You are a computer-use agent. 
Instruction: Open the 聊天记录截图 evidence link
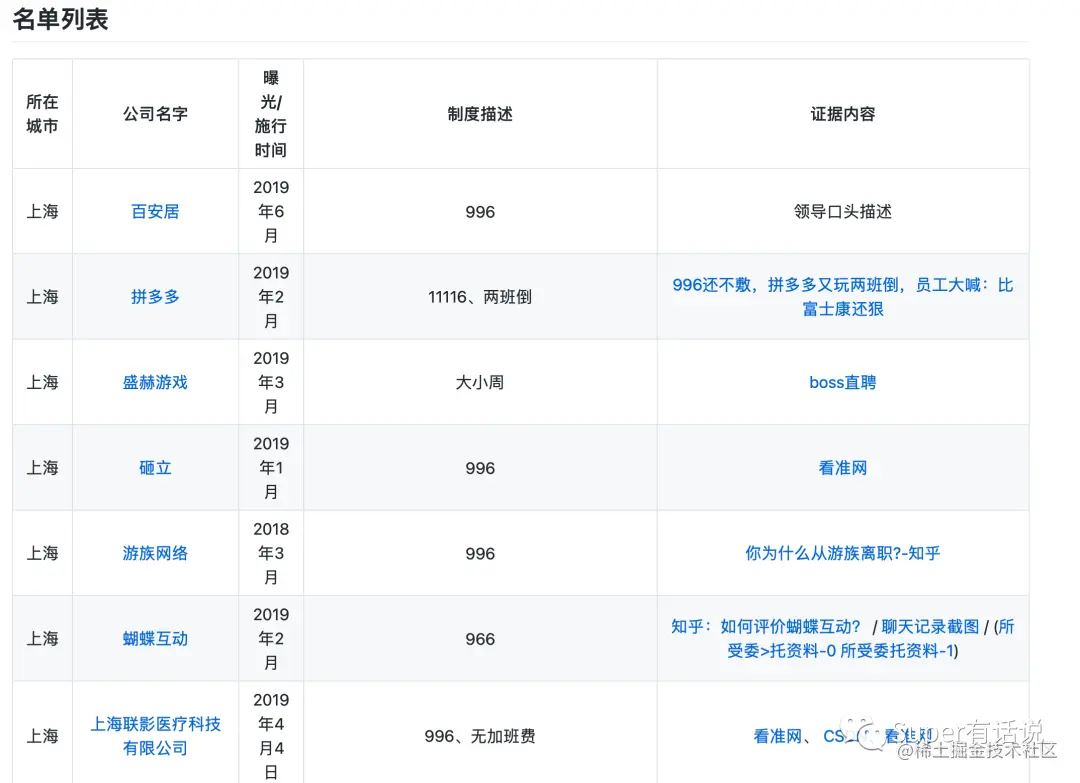coord(930,627)
